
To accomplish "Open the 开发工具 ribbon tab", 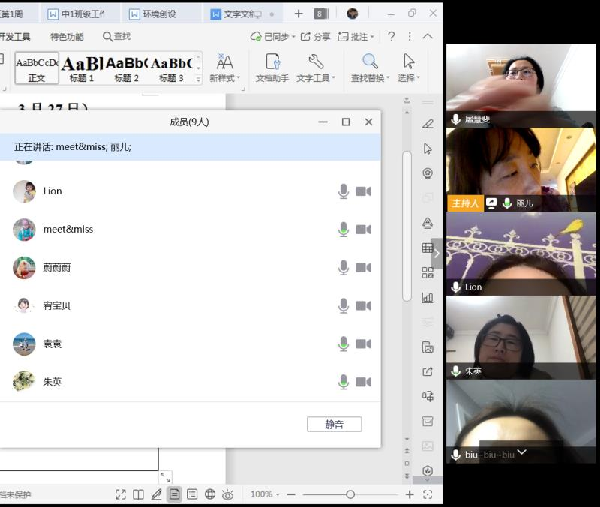I will point(15,37).
